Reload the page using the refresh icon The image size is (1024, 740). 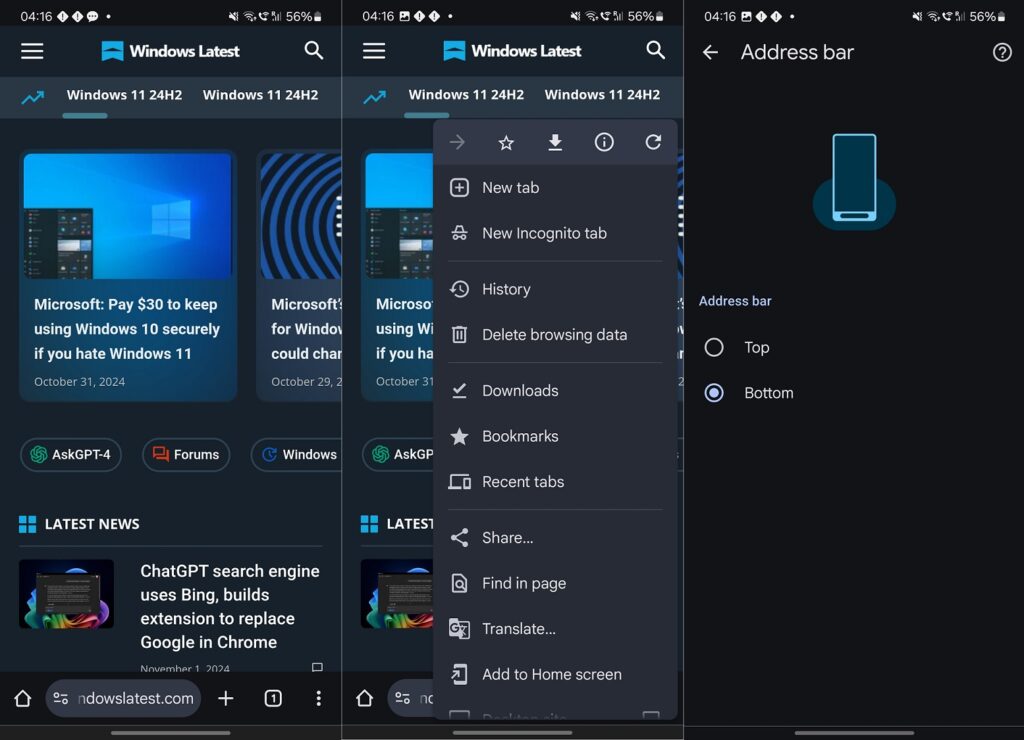coord(653,142)
